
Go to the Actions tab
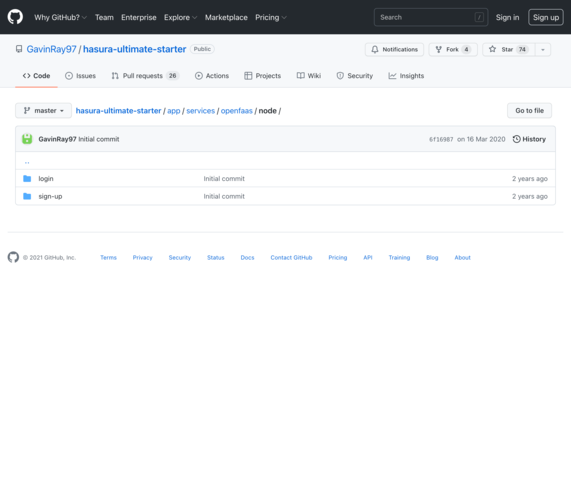click(x=212, y=76)
